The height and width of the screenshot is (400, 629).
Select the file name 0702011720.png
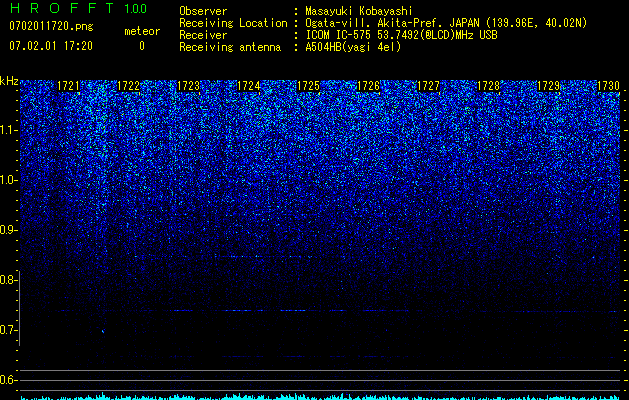click(x=51, y=27)
